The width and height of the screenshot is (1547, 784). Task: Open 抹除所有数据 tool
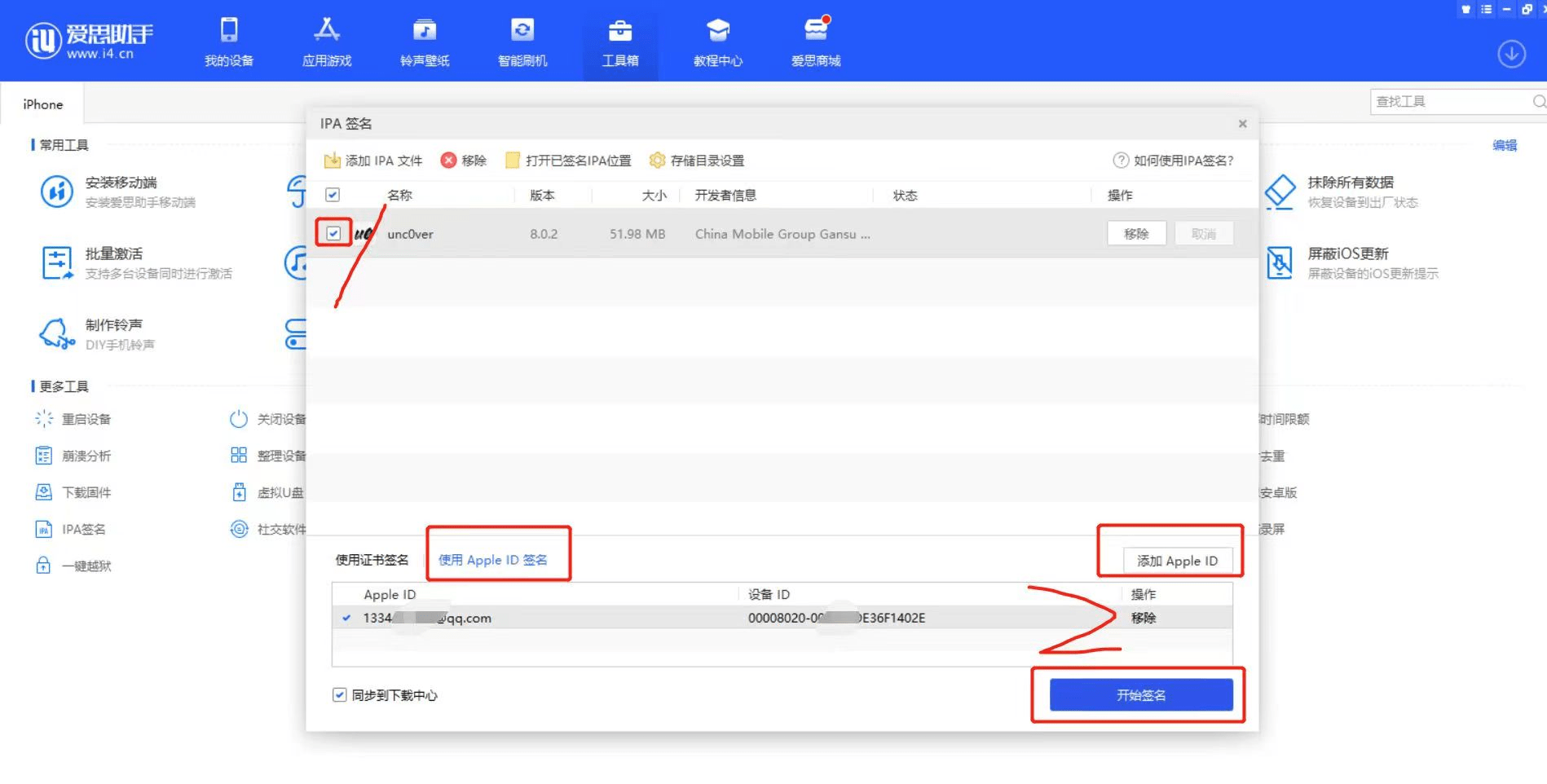[x=1342, y=192]
